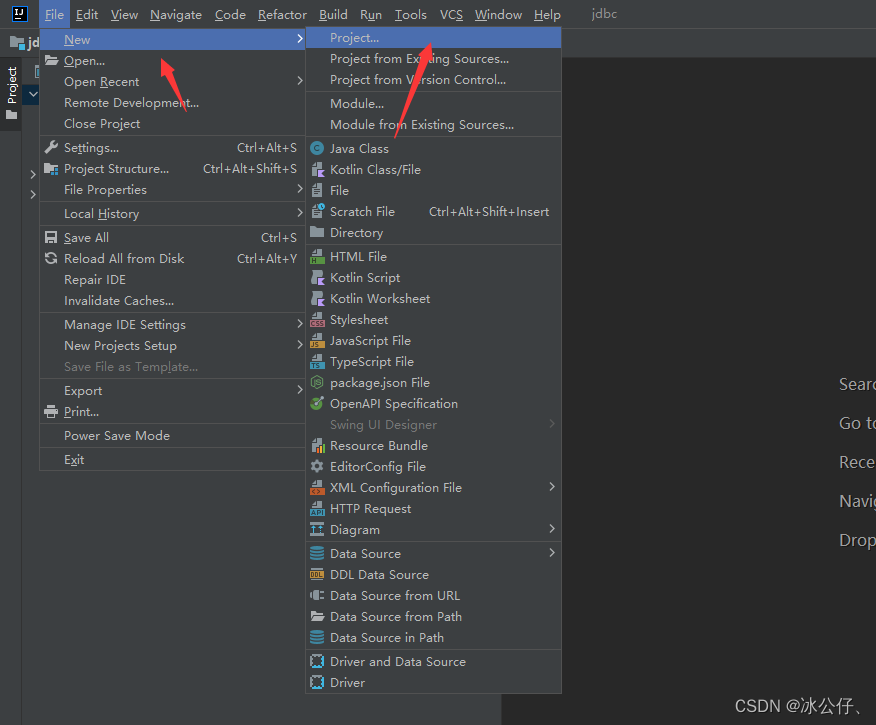876x725 pixels.
Task: Choose Remote Development... entry
Action: tap(172, 103)
